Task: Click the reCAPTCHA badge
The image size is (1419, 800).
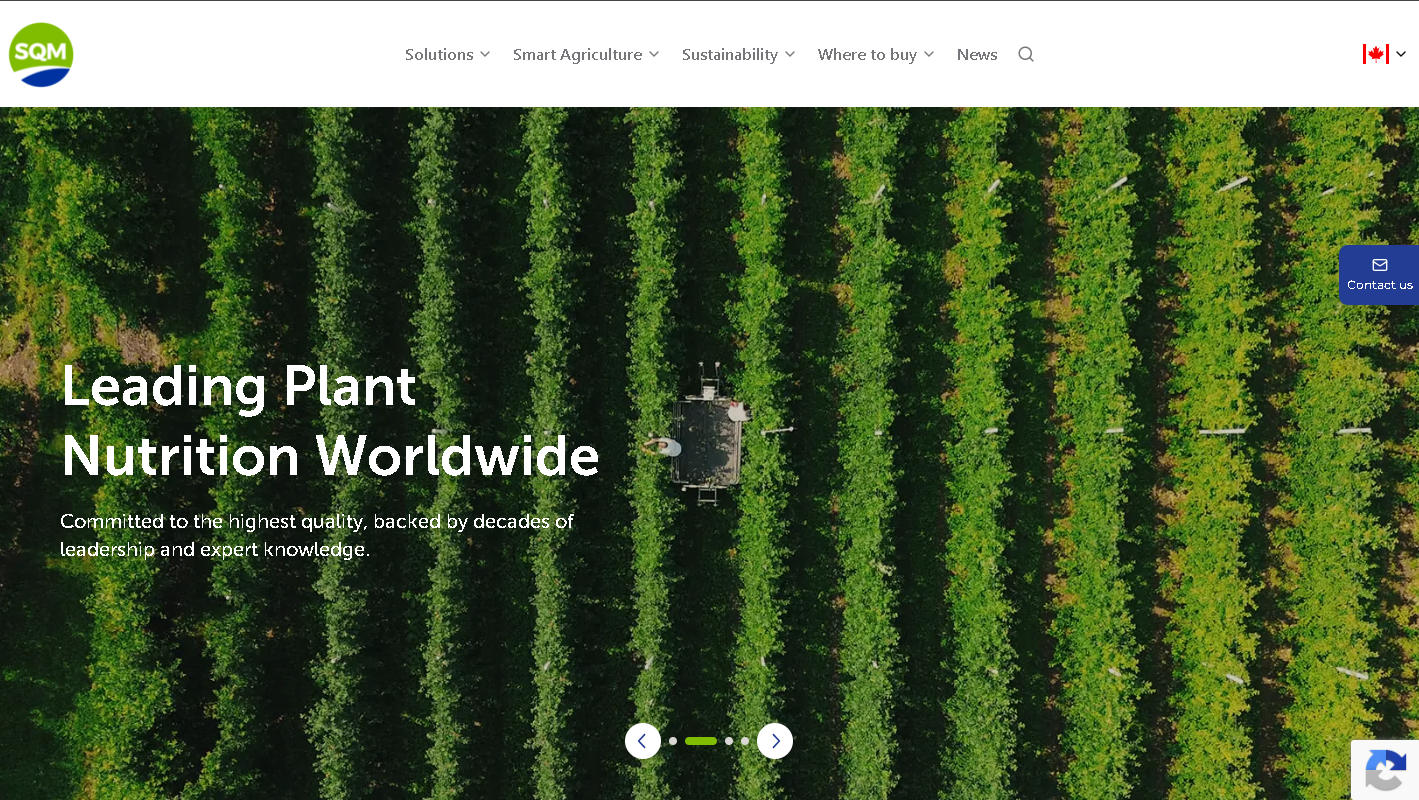Action: click(1385, 770)
